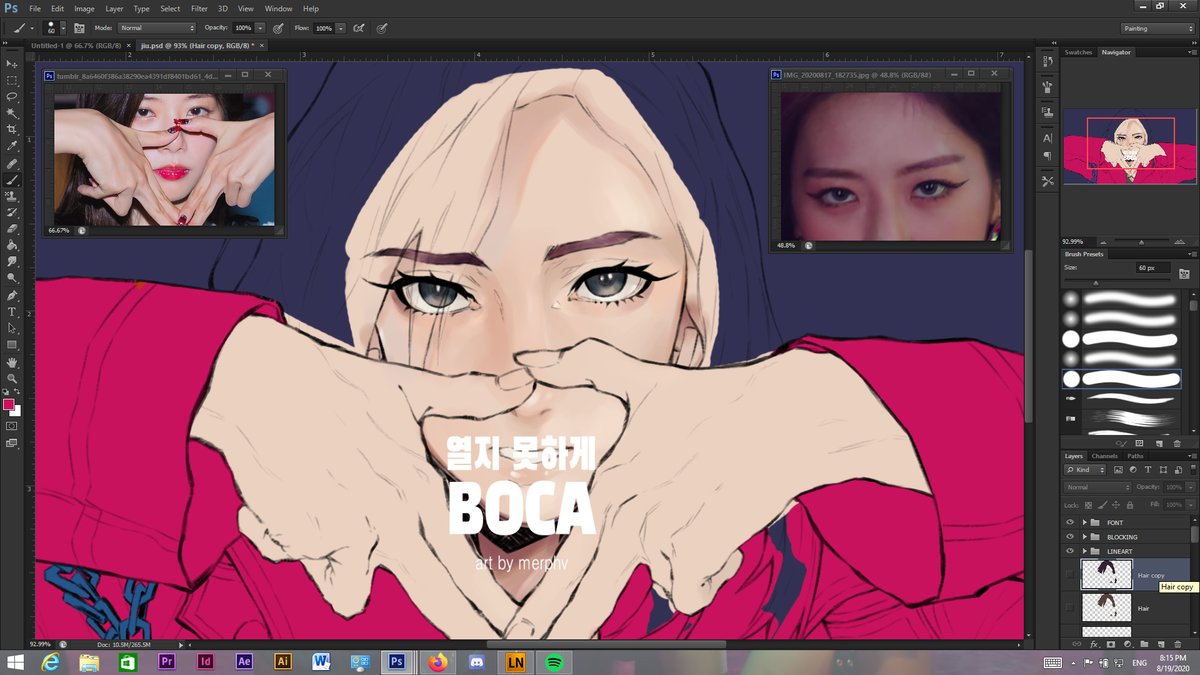Open the layer Kind filter dropdown
This screenshot has height=675, width=1200.
(x=1085, y=470)
